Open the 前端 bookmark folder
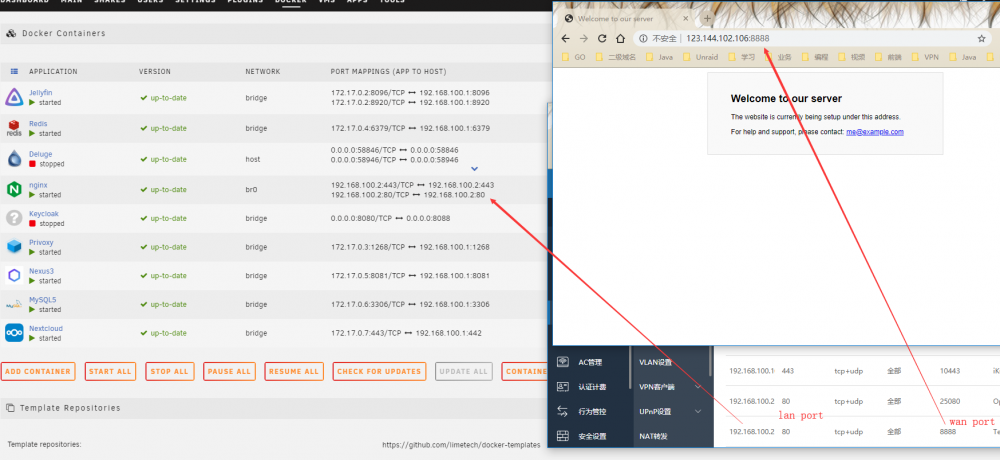The width and height of the screenshot is (1000, 460). (x=888, y=57)
